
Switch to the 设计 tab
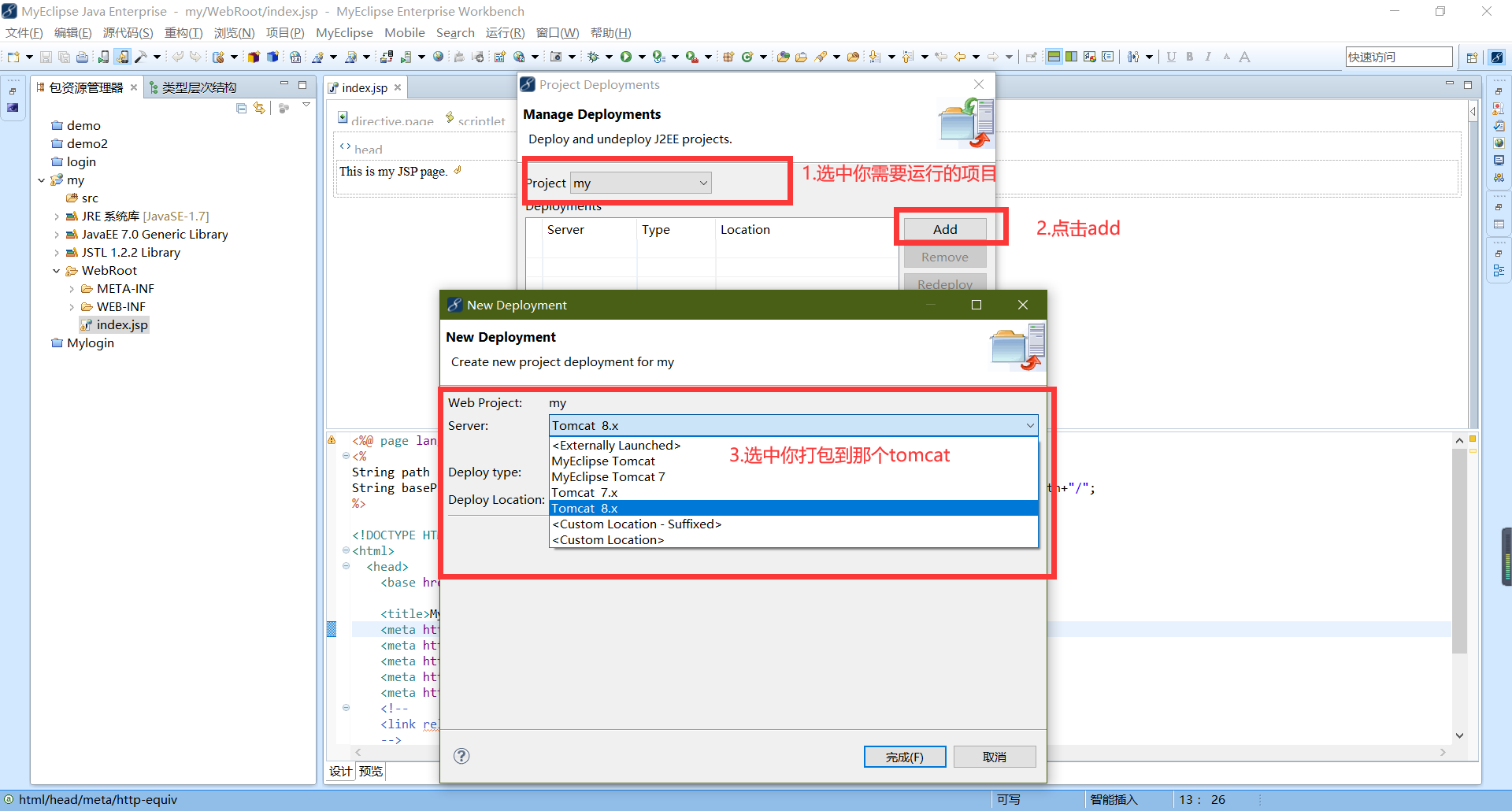pos(340,772)
